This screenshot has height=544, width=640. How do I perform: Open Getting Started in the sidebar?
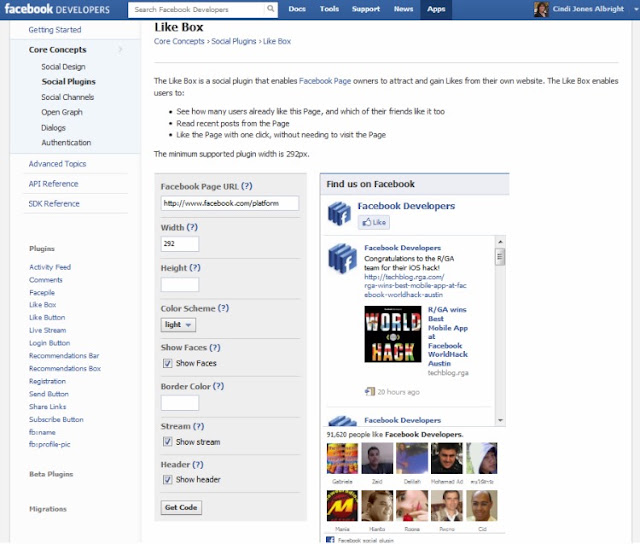(x=55, y=30)
